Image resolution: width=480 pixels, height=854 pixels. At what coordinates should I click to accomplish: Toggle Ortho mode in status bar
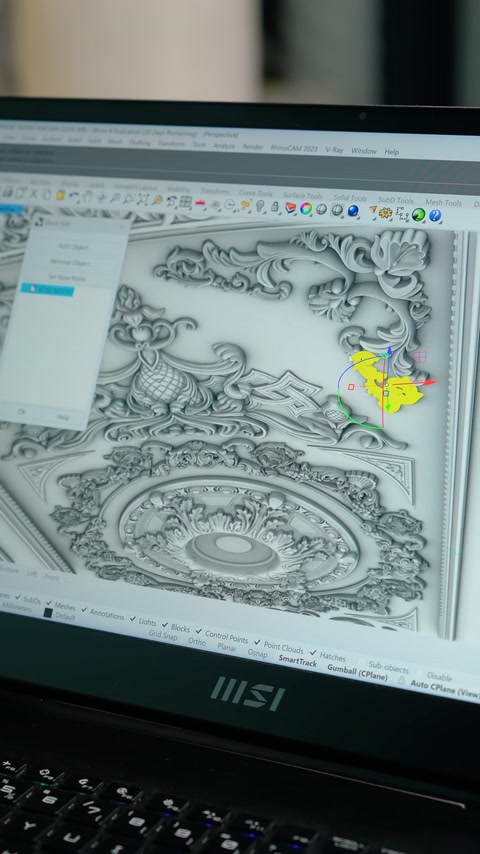point(197,642)
